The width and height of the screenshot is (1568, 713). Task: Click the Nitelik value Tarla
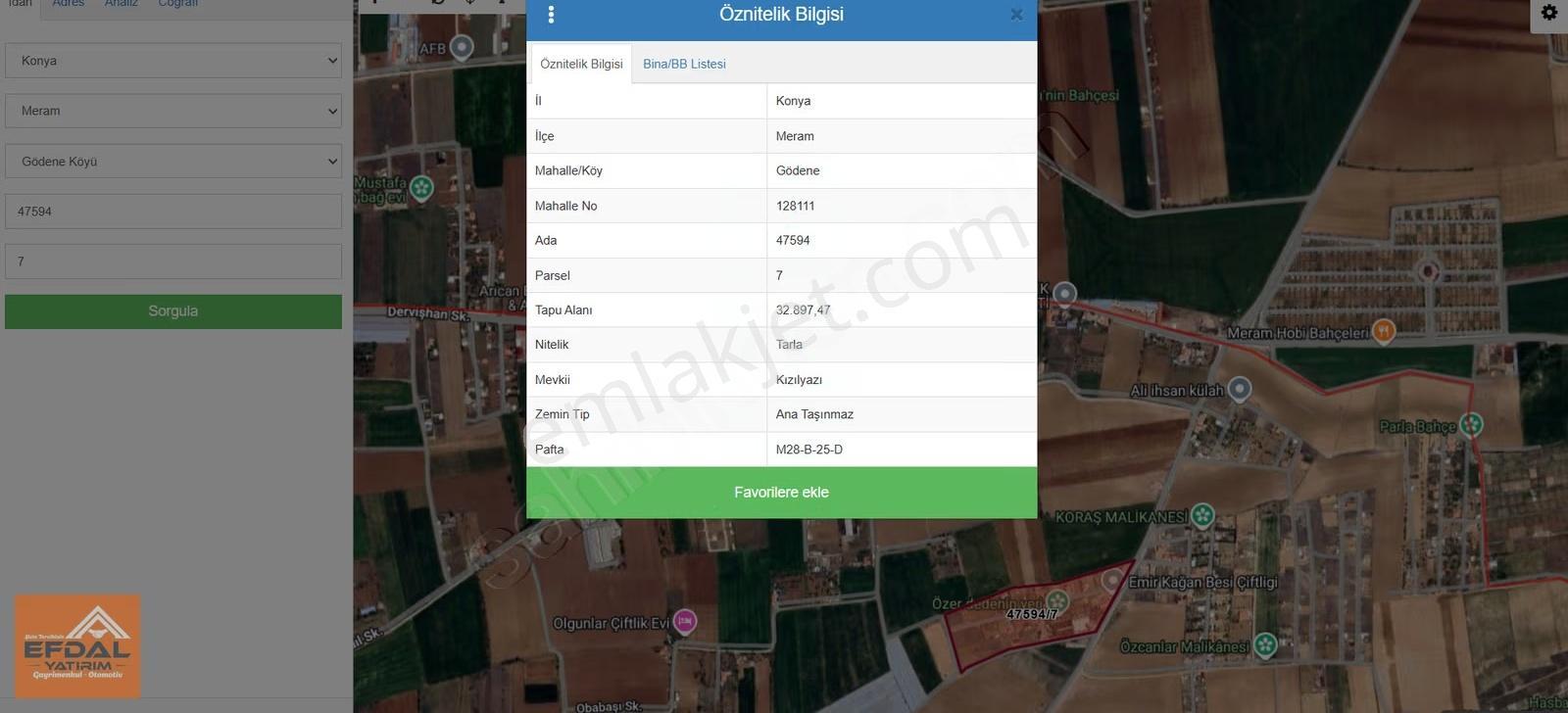789,345
